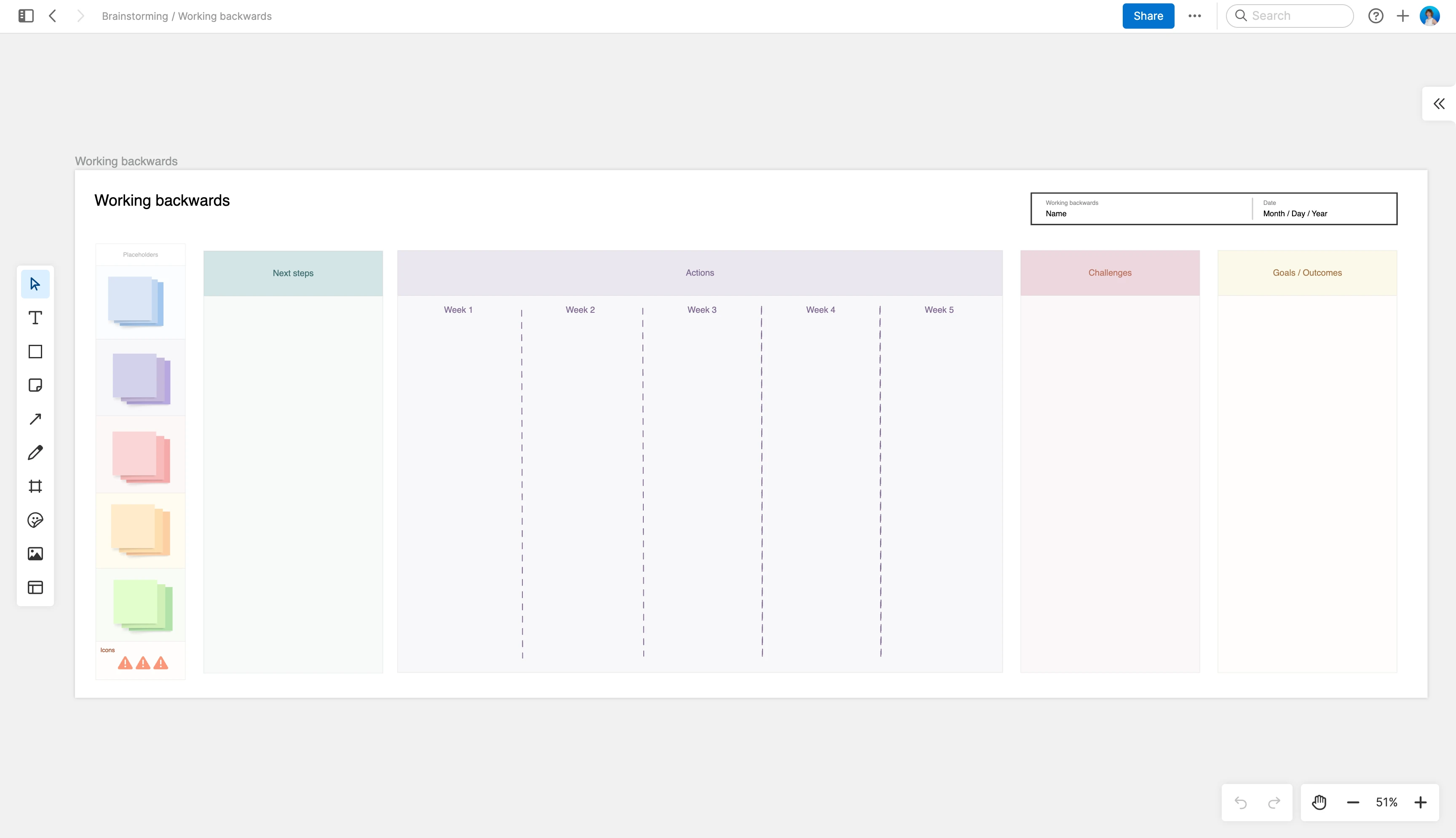Image resolution: width=1456 pixels, height=838 pixels.
Task: Open the Templates tool
Action: coord(35,588)
